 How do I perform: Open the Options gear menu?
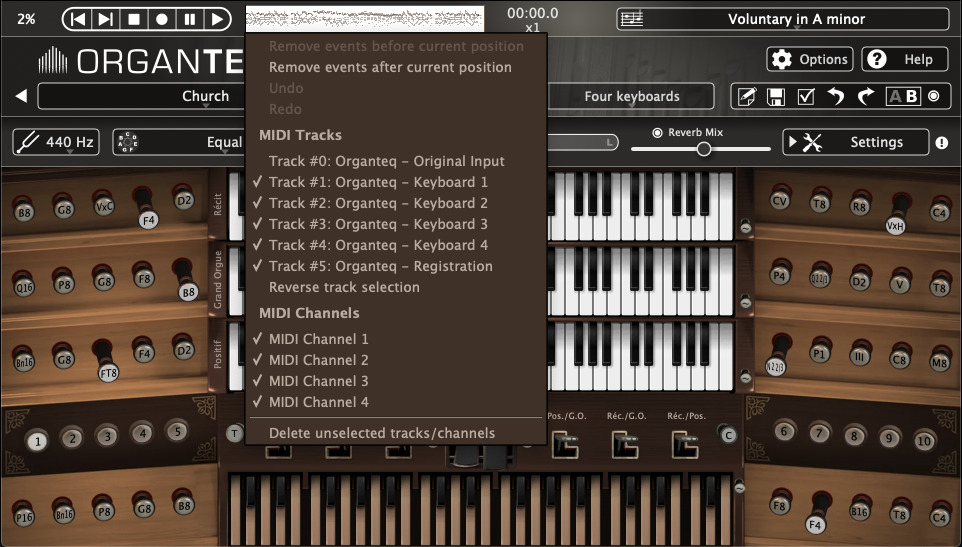tap(809, 59)
